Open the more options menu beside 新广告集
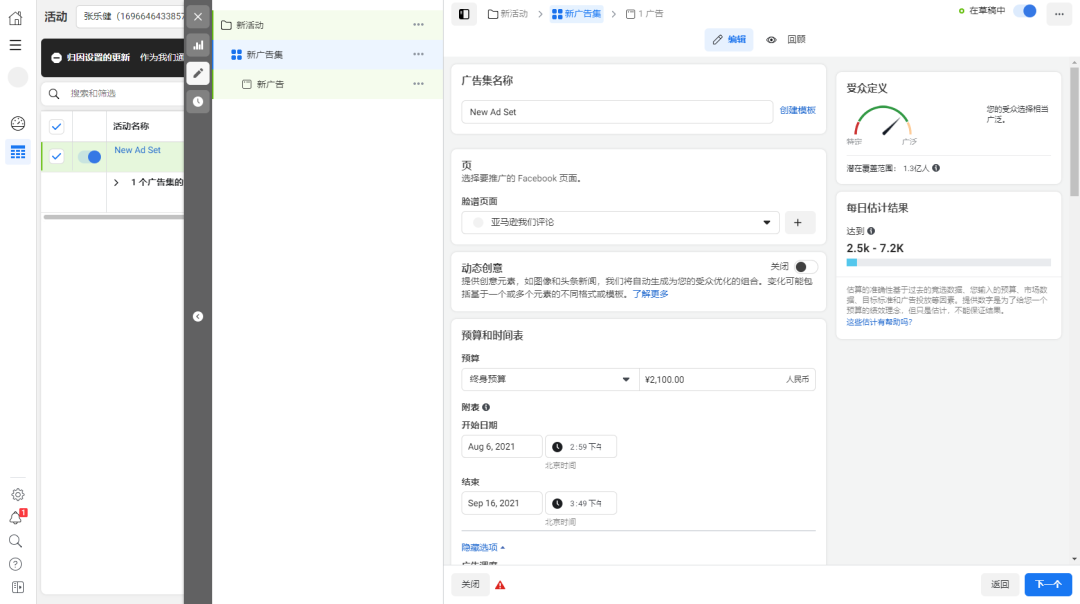This screenshot has width=1080, height=604. coord(418,54)
